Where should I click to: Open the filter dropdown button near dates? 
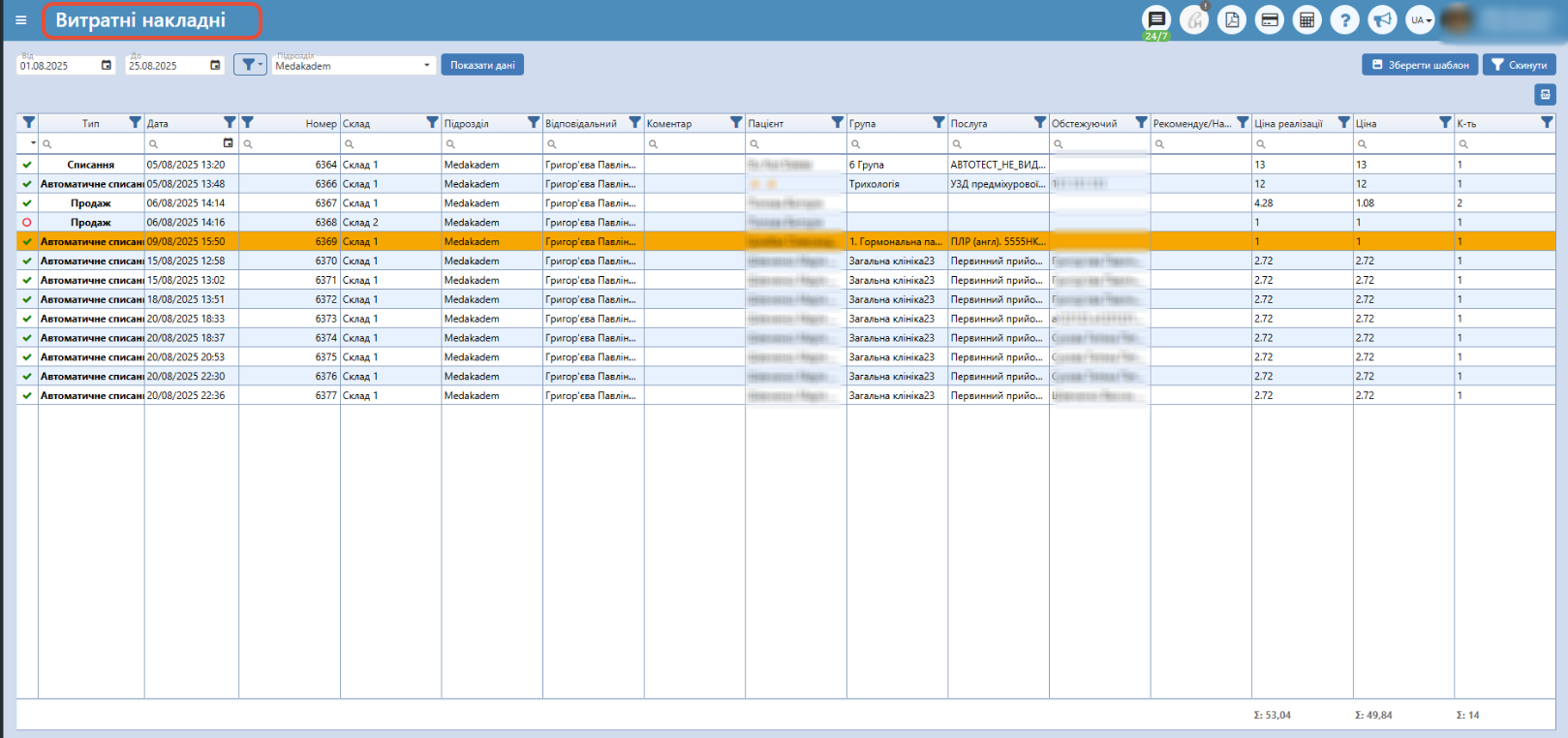coord(250,65)
